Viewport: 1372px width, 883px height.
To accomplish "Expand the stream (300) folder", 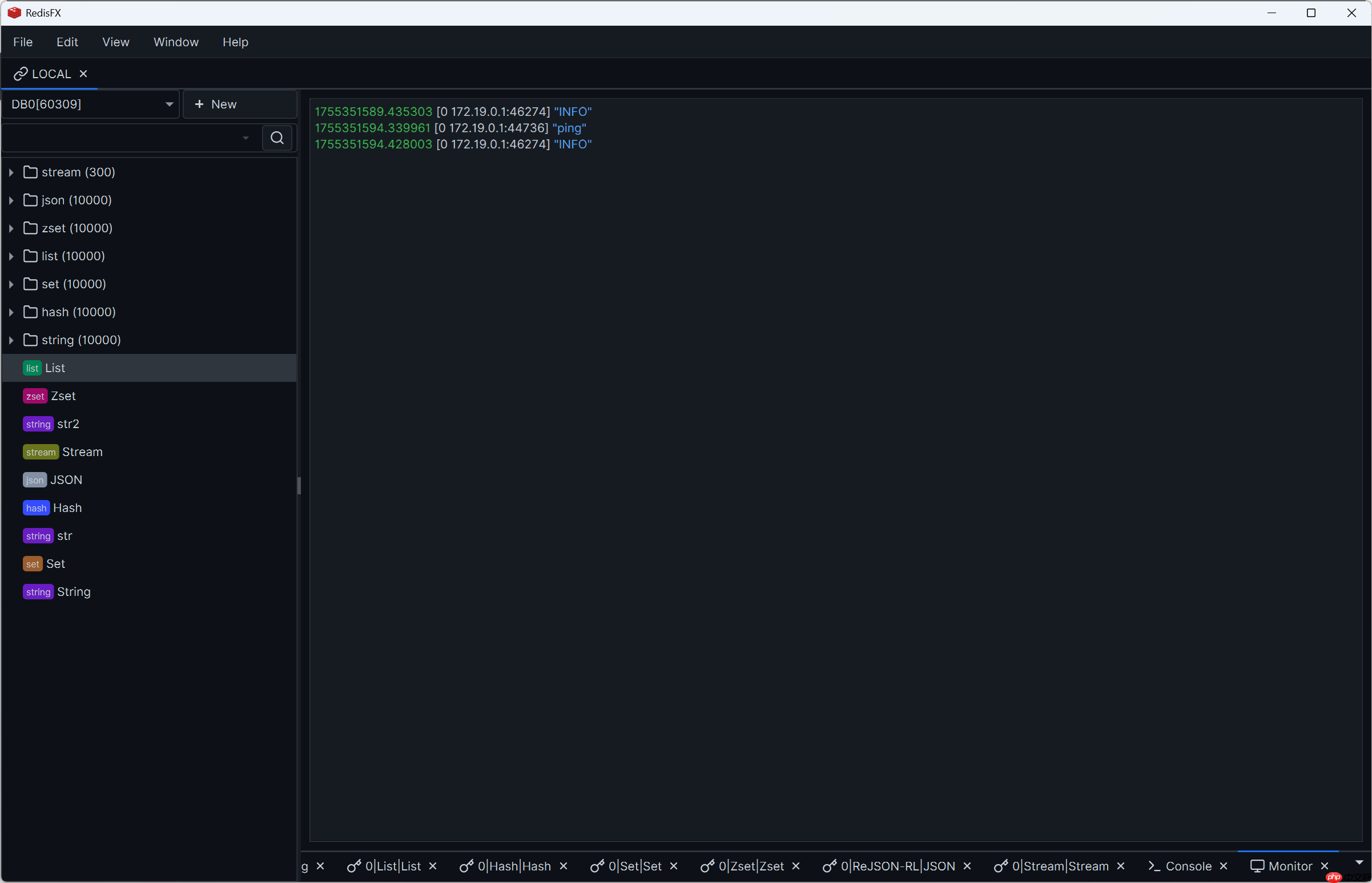I will click(10, 171).
